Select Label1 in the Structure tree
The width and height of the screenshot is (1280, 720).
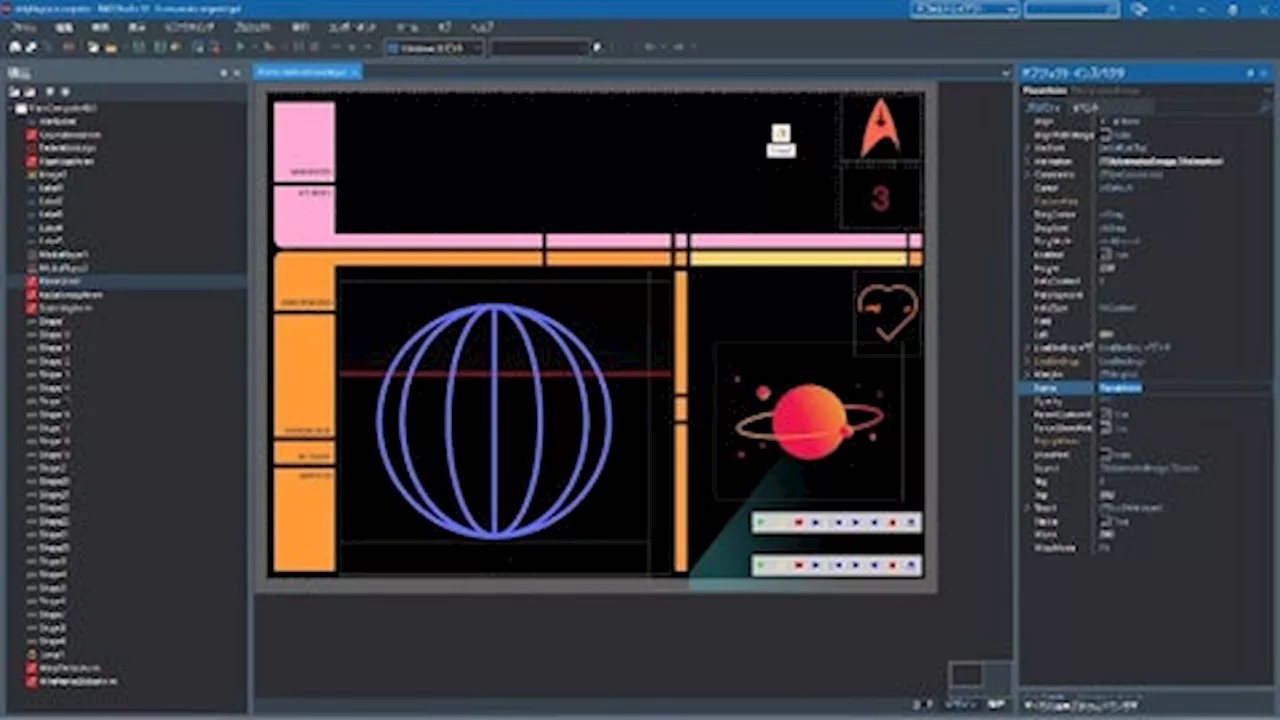coord(51,188)
